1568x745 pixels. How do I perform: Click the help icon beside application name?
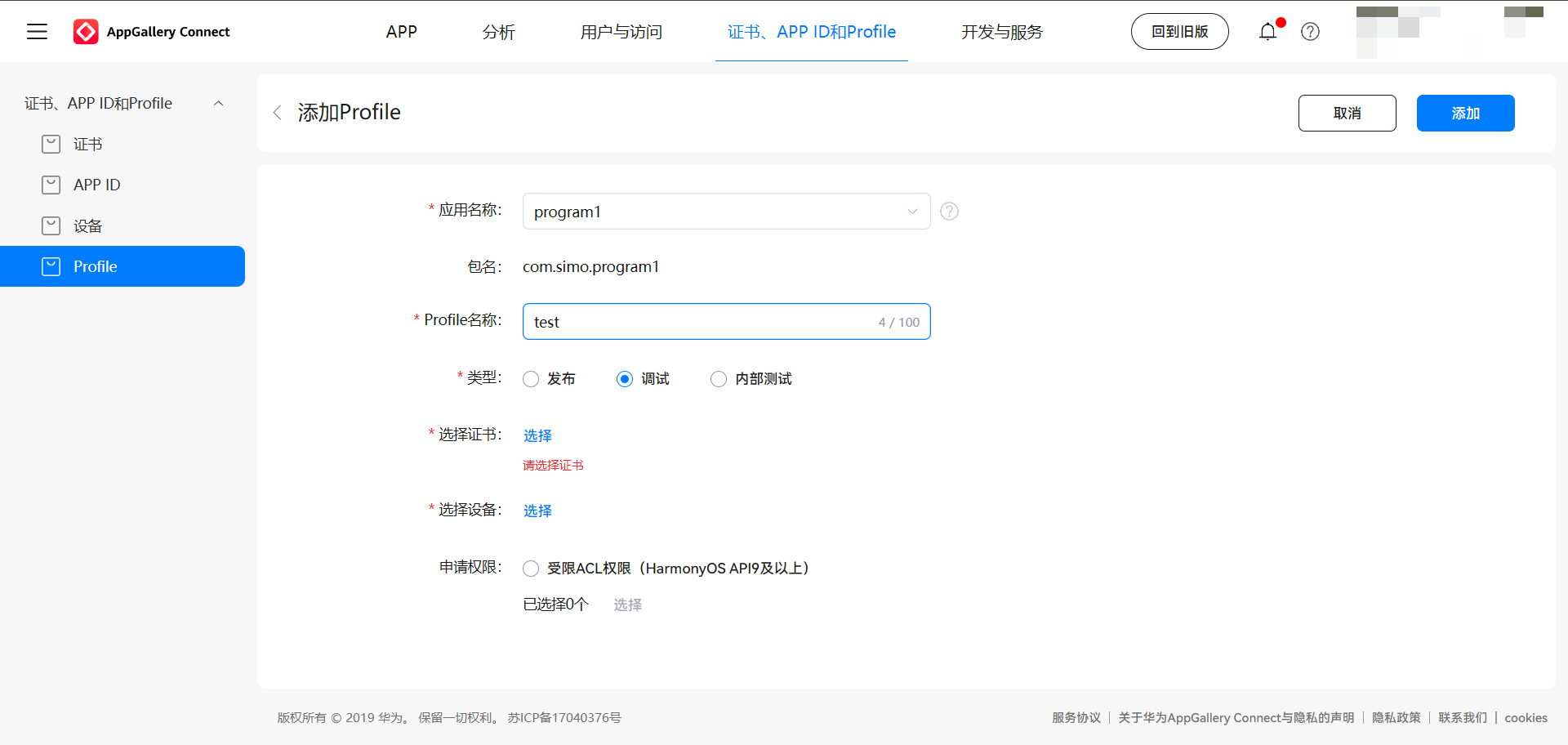949,211
